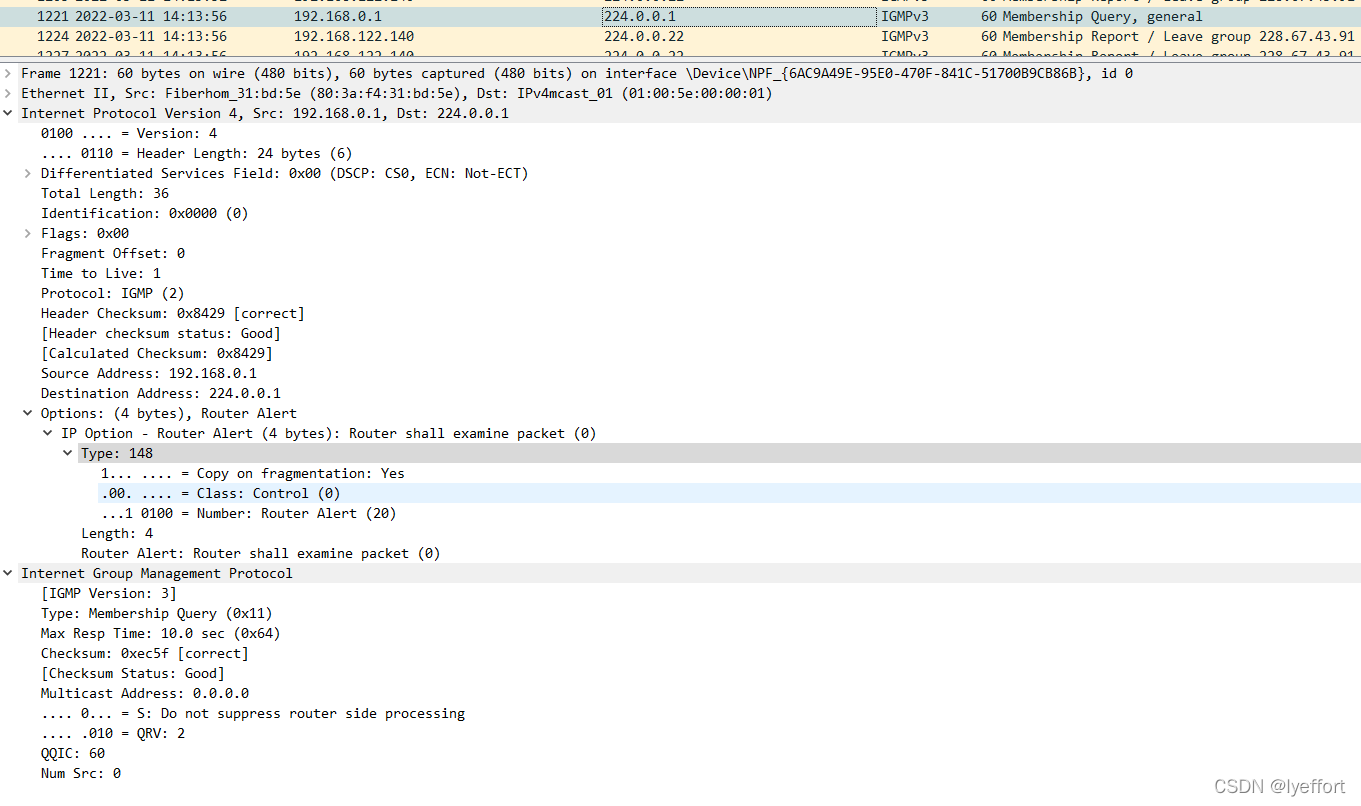Select packet 1224 from 192.168.122.140

click(x=680, y=36)
